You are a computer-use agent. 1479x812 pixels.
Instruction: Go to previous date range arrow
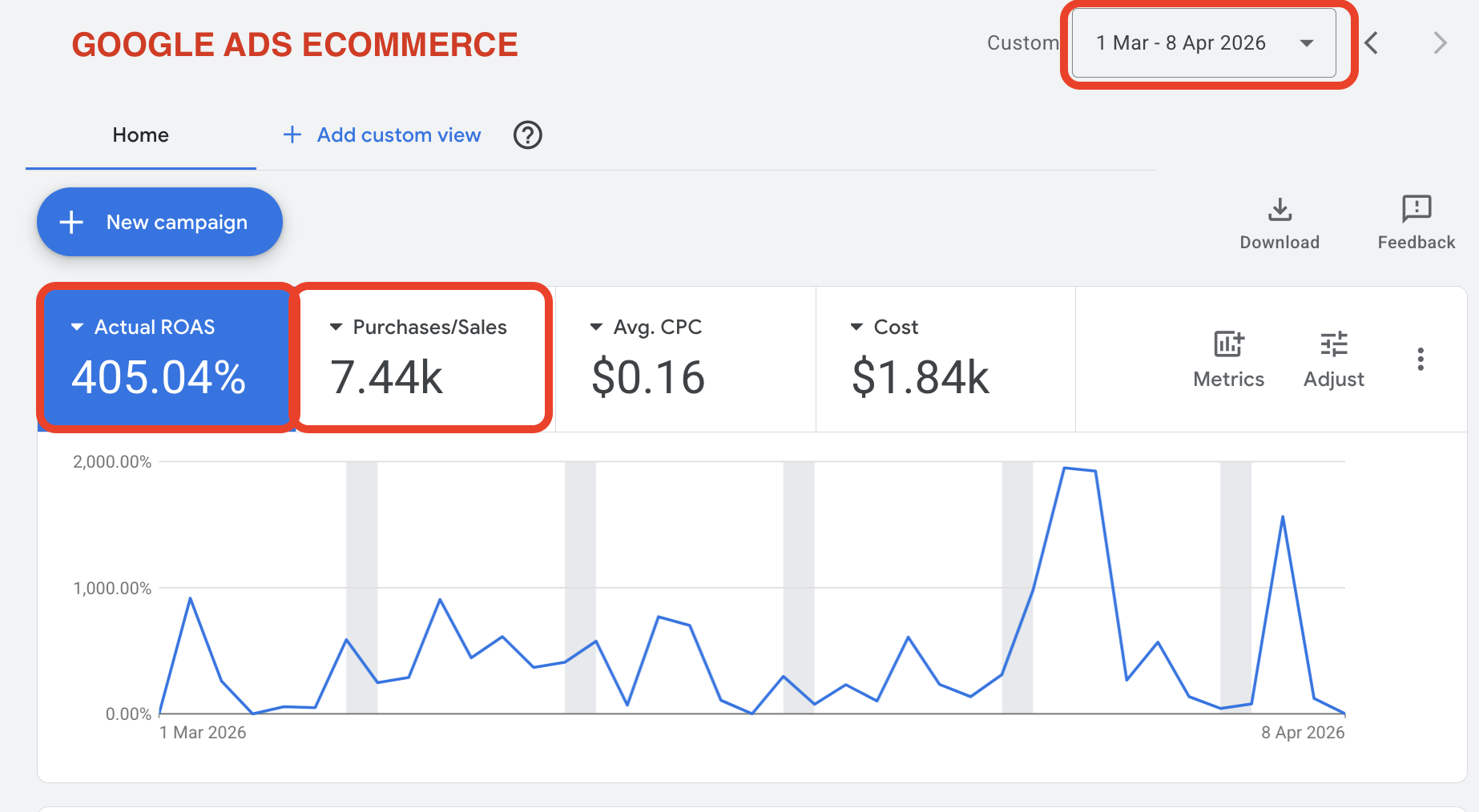[1372, 43]
